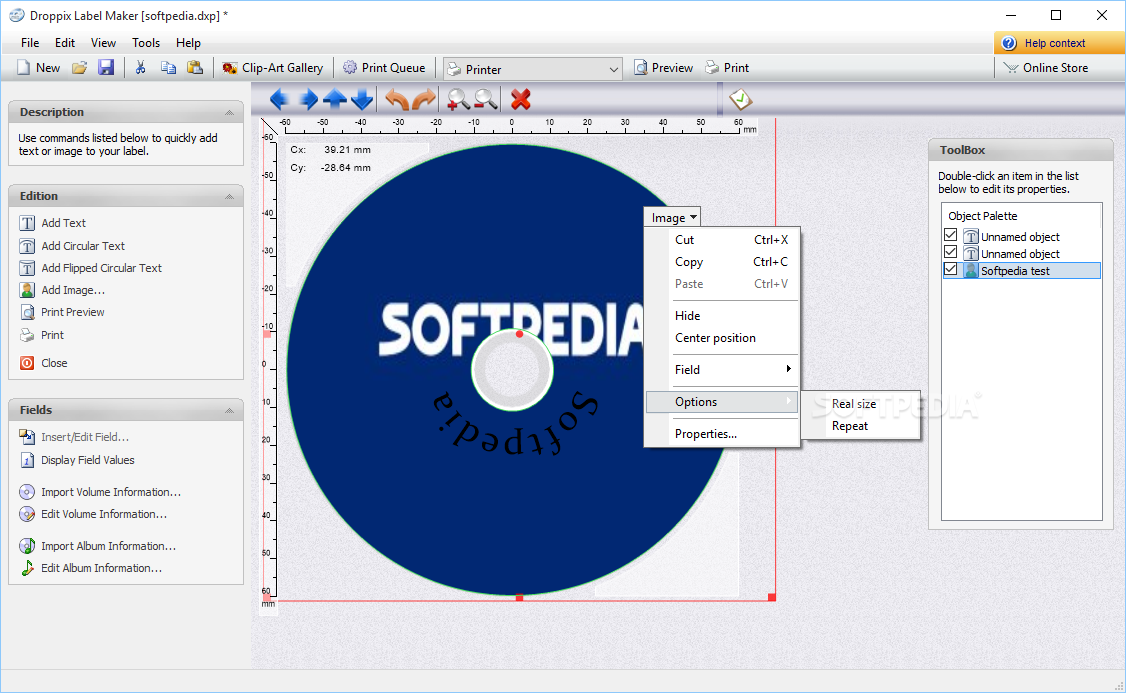Click the red bottom-right selection handle
The height and width of the screenshot is (693, 1126).
click(772, 597)
